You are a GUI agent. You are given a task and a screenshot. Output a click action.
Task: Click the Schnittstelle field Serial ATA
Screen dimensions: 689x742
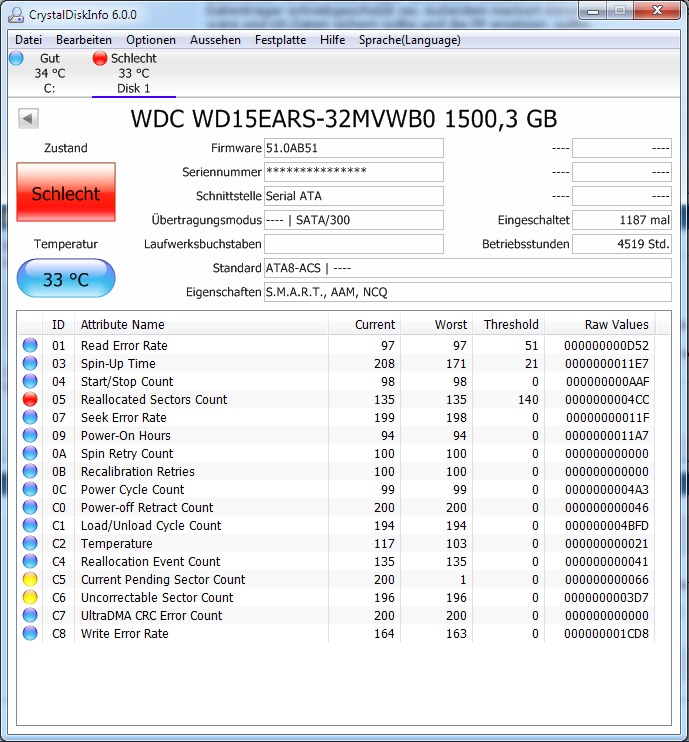coord(353,196)
